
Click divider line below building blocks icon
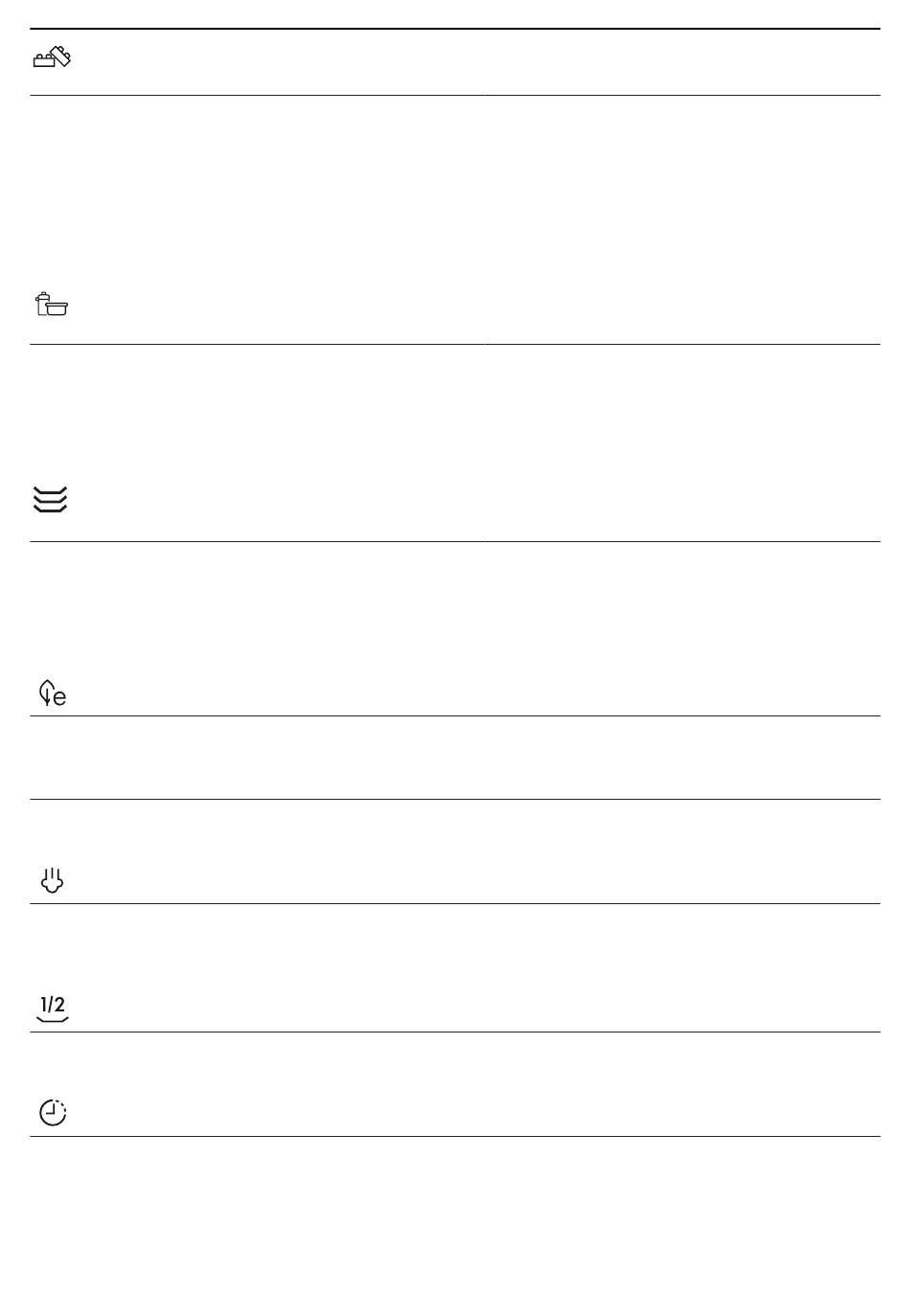tap(455, 95)
